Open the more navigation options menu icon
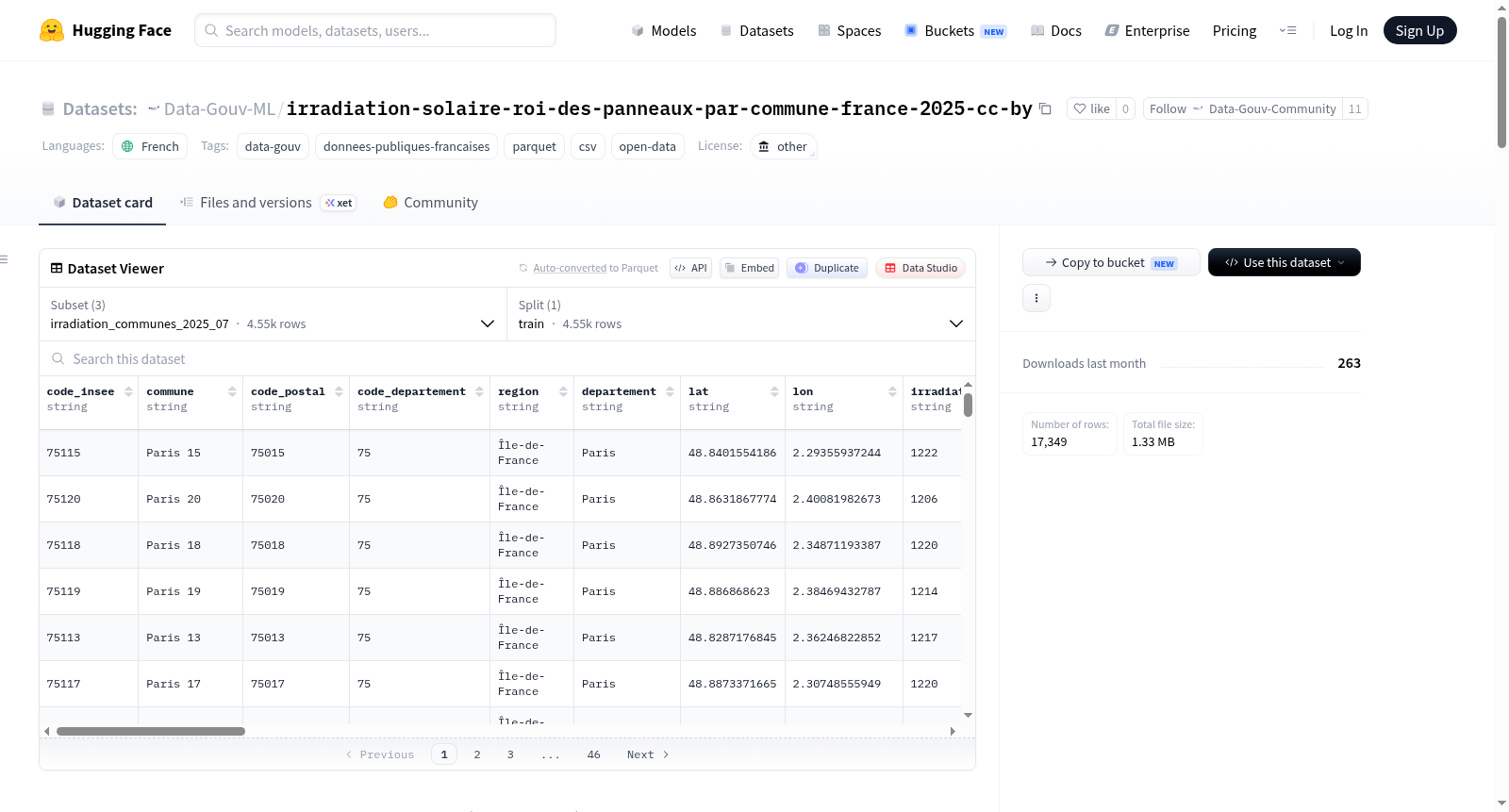The width and height of the screenshot is (1509, 812). (1287, 30)
